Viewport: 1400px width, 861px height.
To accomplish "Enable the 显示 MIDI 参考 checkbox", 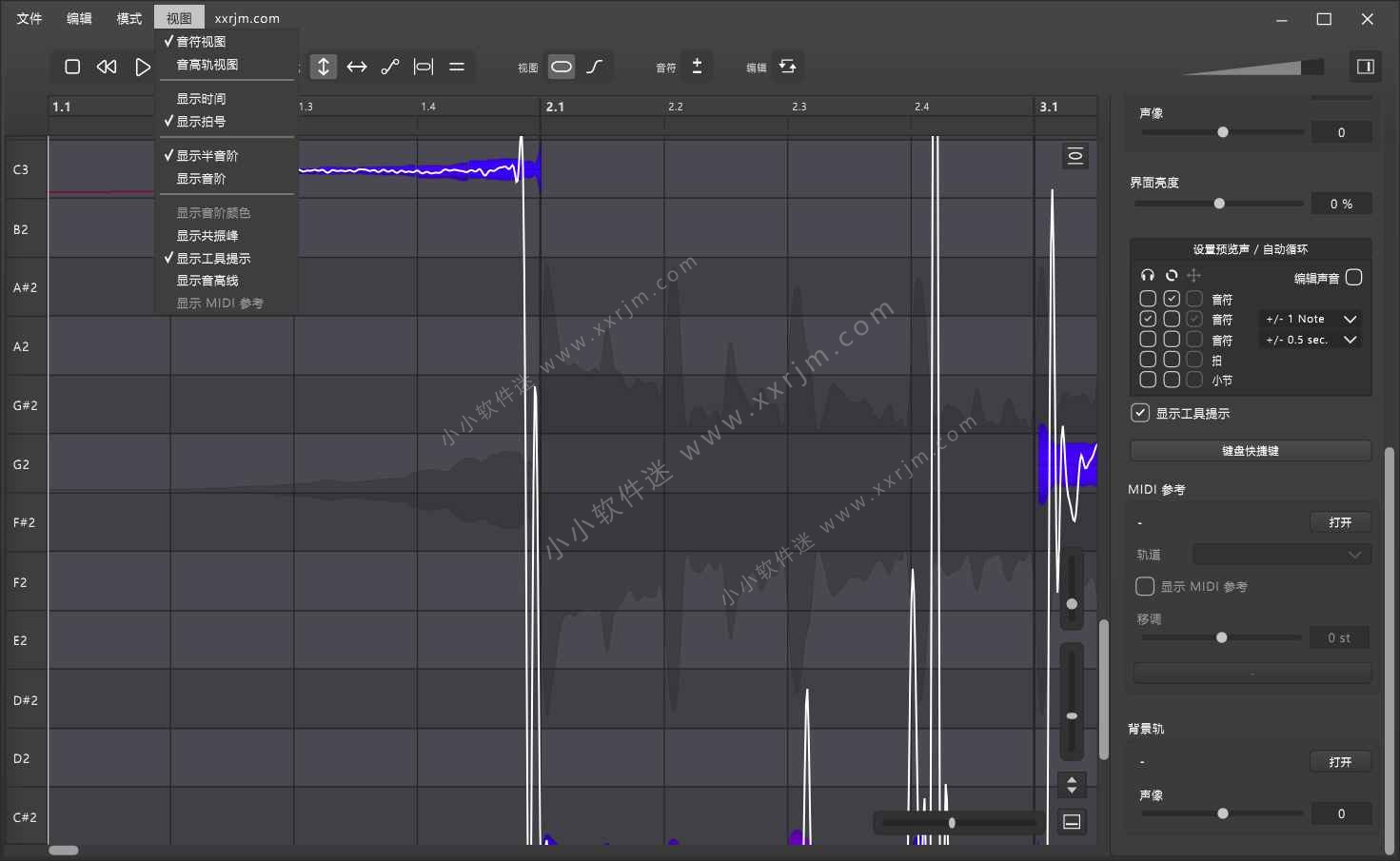I will [1145, 586].
